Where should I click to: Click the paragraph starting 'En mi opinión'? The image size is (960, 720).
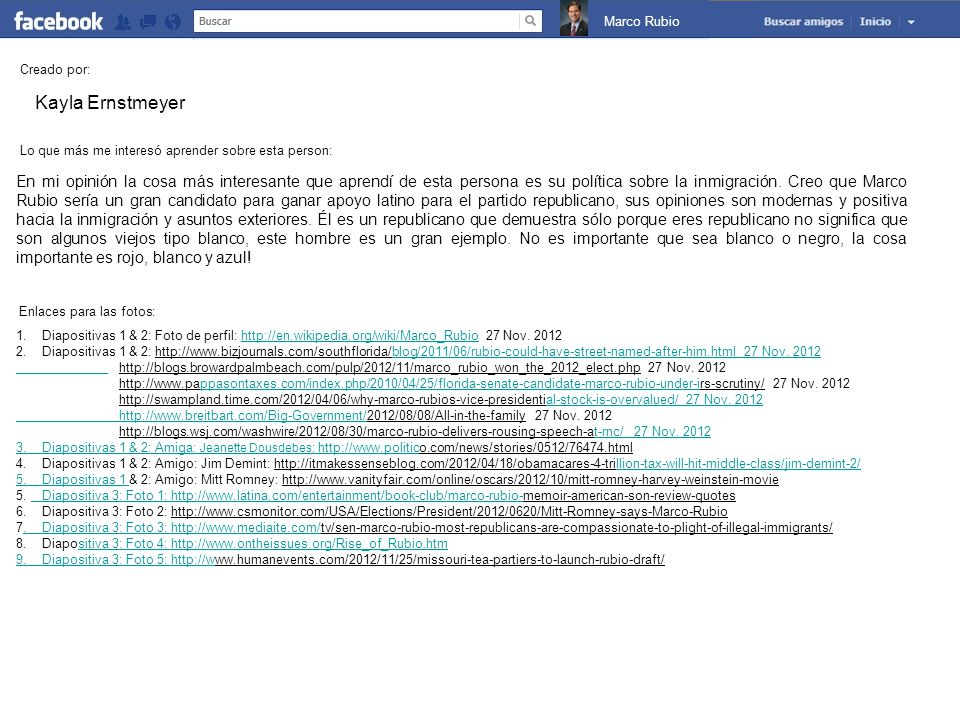pos(462,219)
